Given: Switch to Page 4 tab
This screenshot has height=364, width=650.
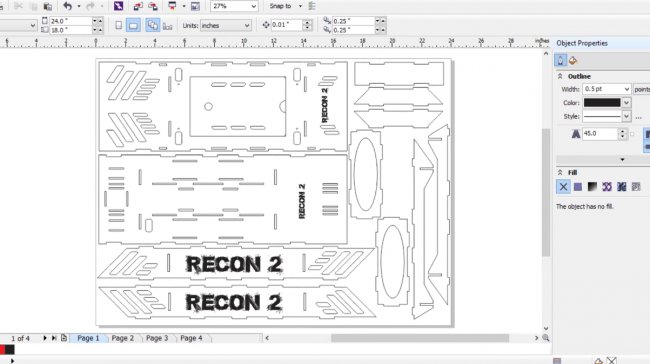Looking at the screenshot, I should (x=191, y=338).
